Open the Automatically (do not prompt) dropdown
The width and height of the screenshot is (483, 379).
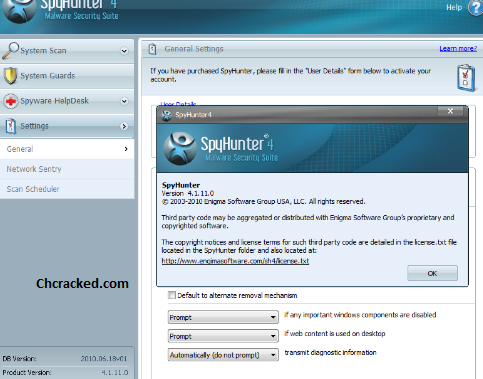coord(223,355)
